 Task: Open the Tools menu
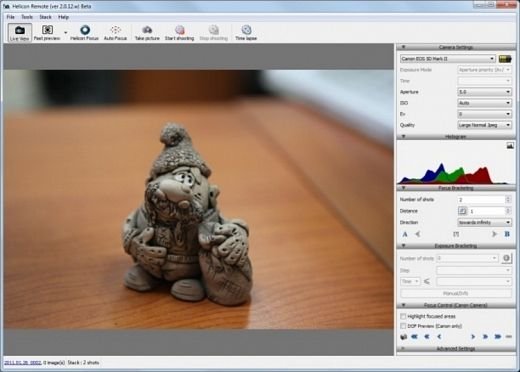click(27, 17)
